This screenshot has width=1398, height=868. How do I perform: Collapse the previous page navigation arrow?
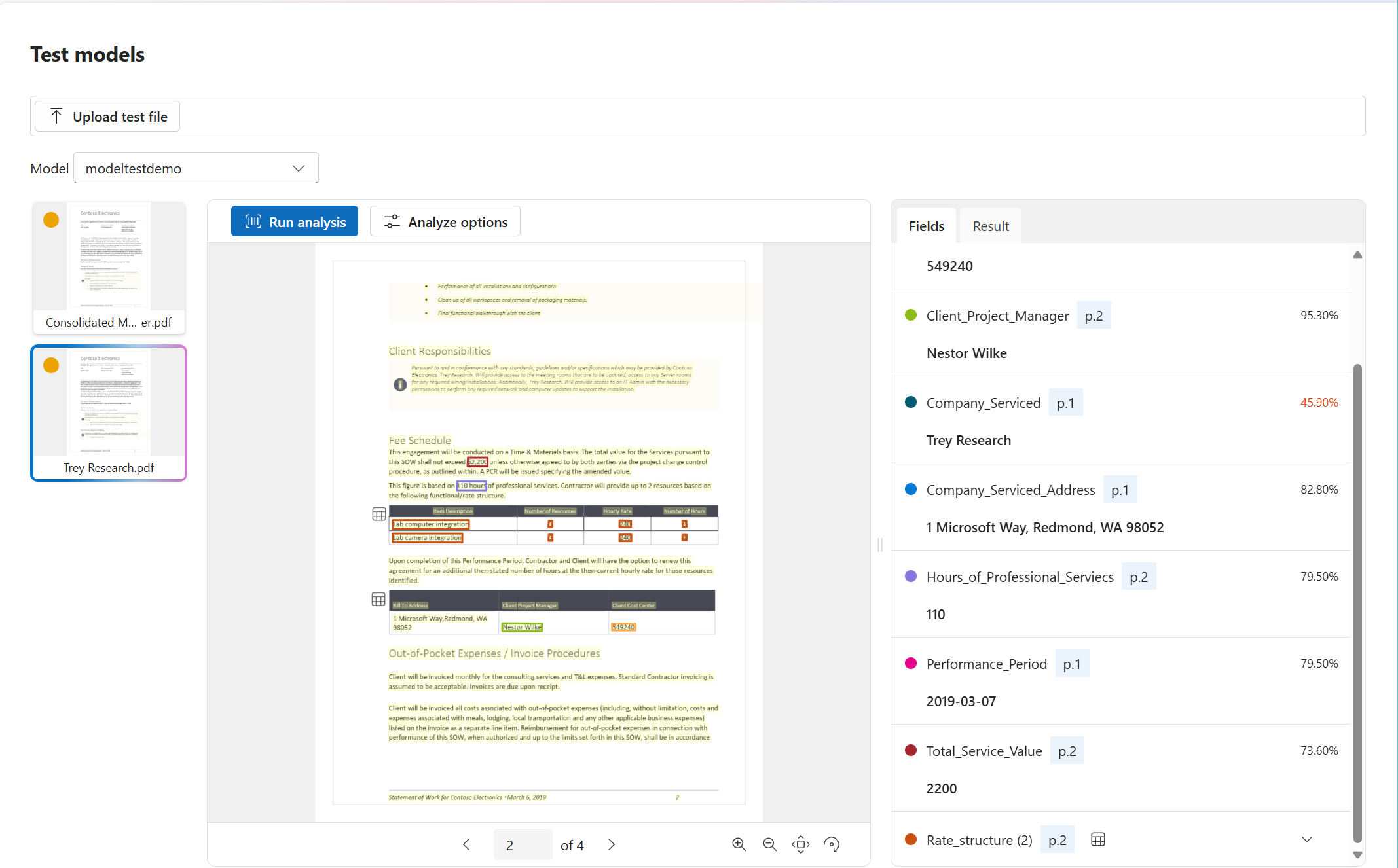coord(467,843)
